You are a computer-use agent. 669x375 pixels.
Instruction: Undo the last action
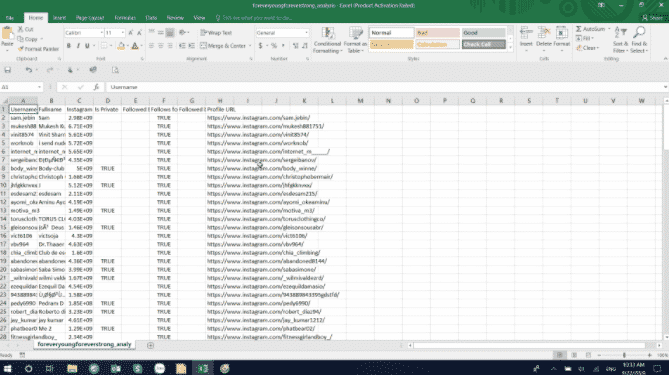tap(29, 70)
